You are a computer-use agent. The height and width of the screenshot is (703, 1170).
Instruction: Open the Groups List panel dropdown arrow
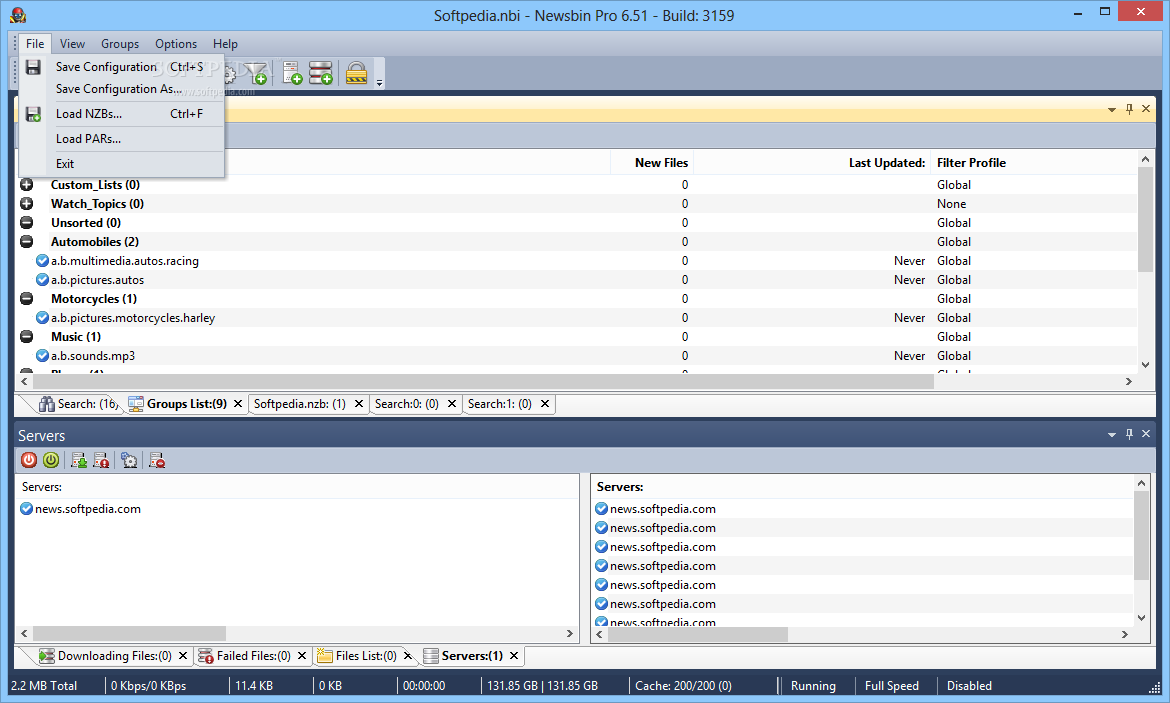click(x=1112, y=110)
